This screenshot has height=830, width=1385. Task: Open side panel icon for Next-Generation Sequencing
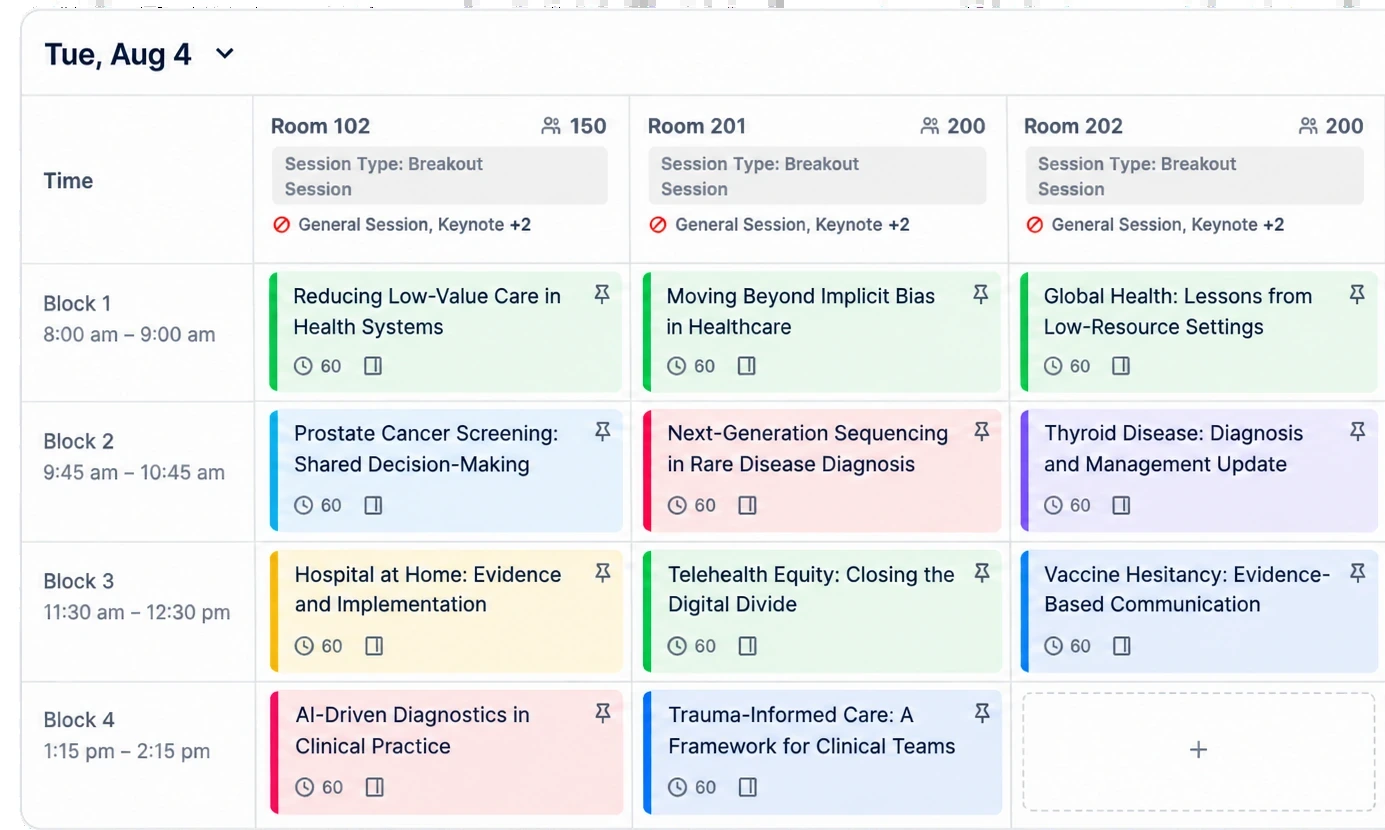coord(747,505)
